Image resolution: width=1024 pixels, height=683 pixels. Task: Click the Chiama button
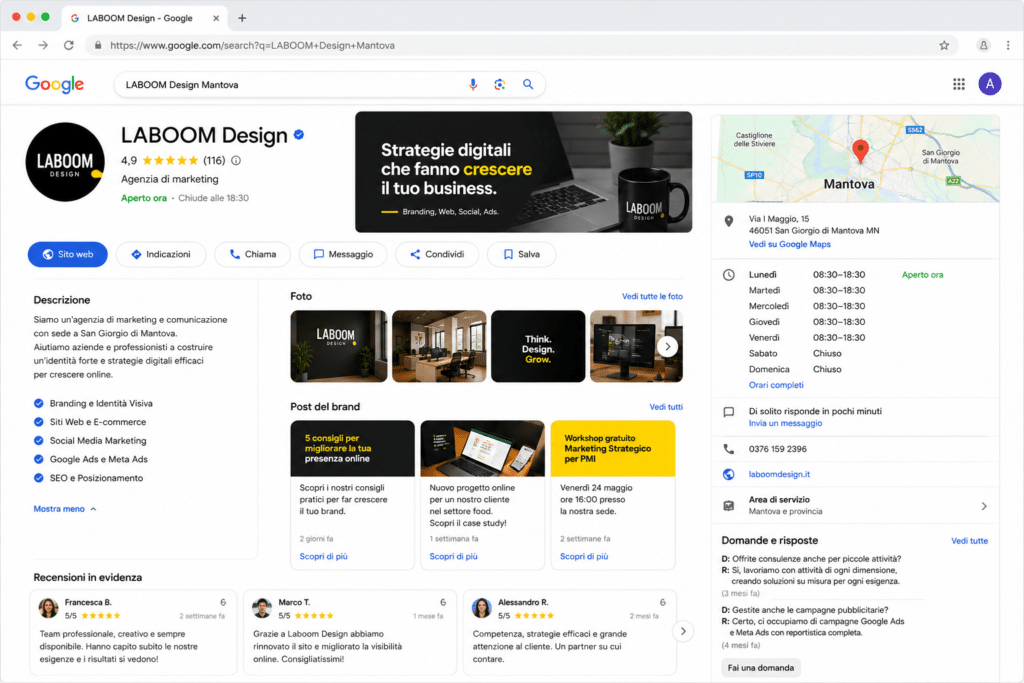pyautogui.click(x=253, y=254)
